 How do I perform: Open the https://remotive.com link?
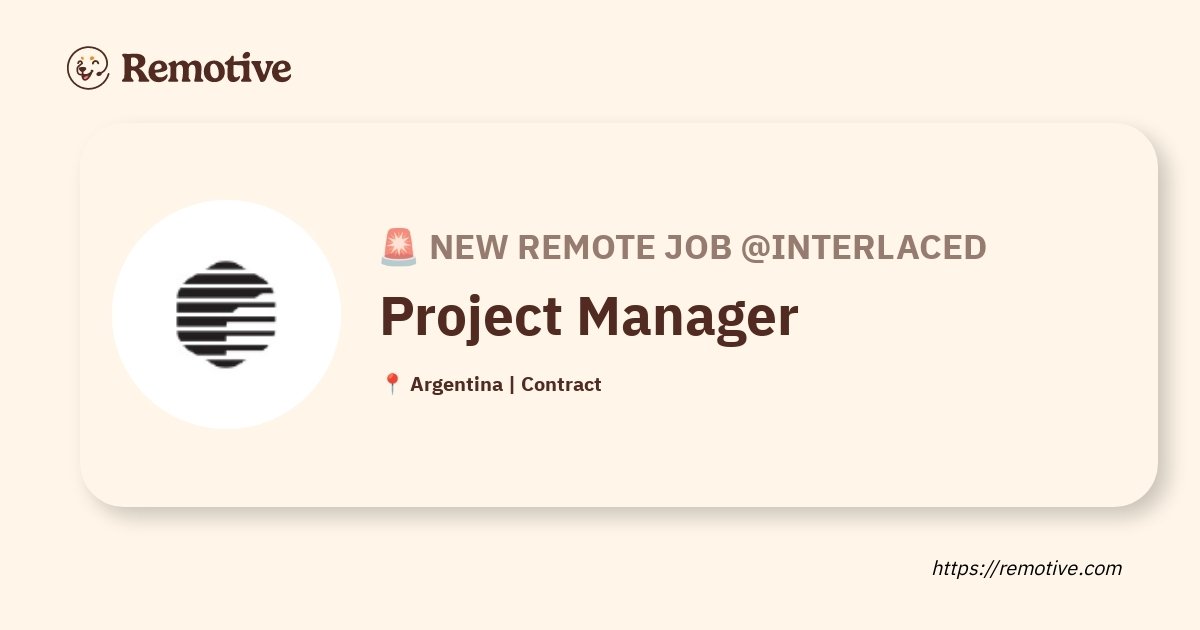(x=1027, y=568)
